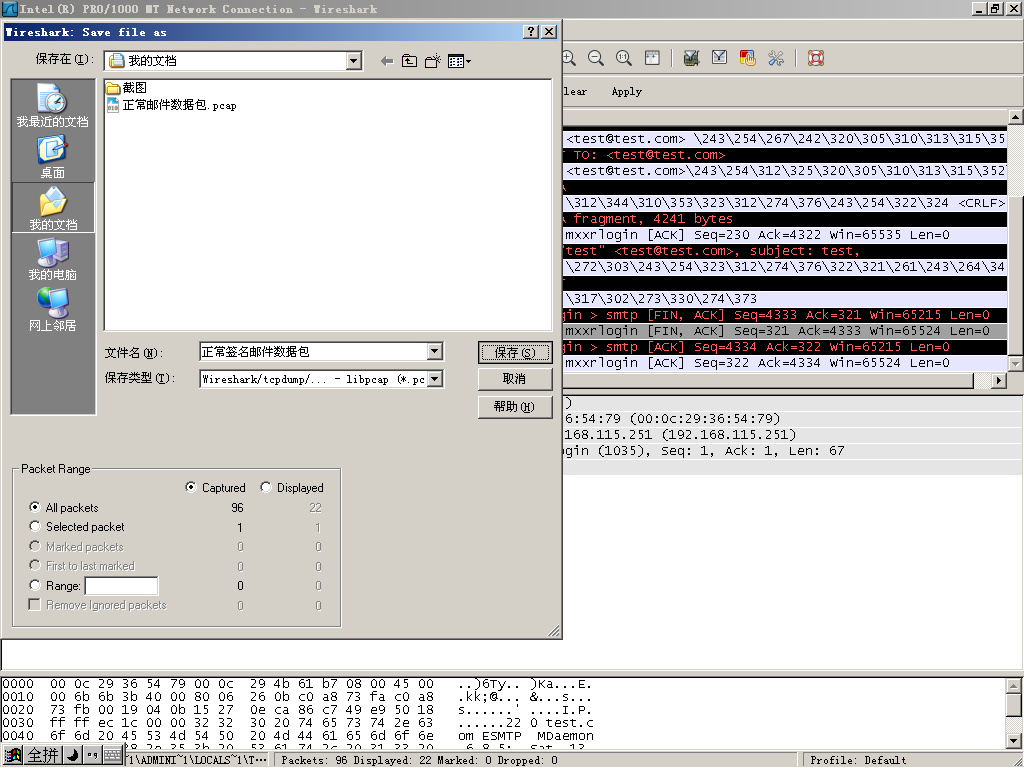Open the Coloring rules icon in Wireshark

(747, 58)
